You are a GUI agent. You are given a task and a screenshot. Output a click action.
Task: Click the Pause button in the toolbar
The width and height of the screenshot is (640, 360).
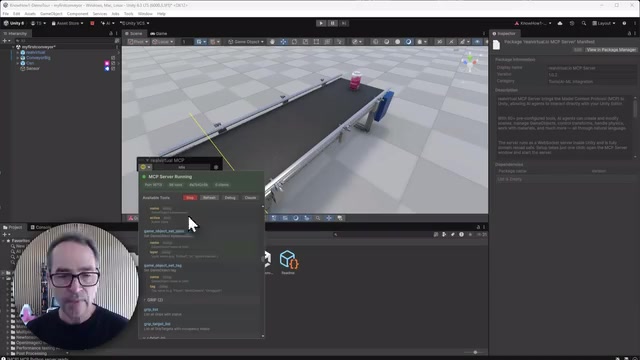333,23
